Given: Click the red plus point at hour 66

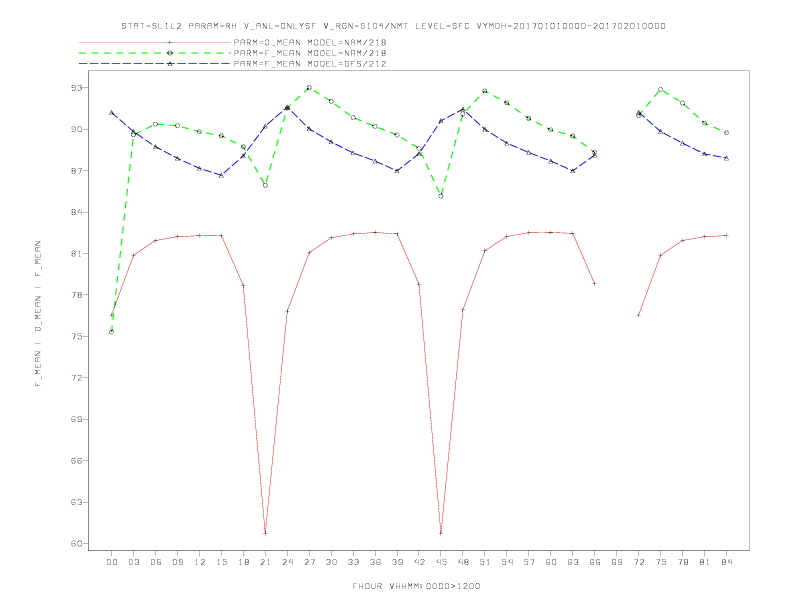Looking at the screenshot, I should click(595, 284).
